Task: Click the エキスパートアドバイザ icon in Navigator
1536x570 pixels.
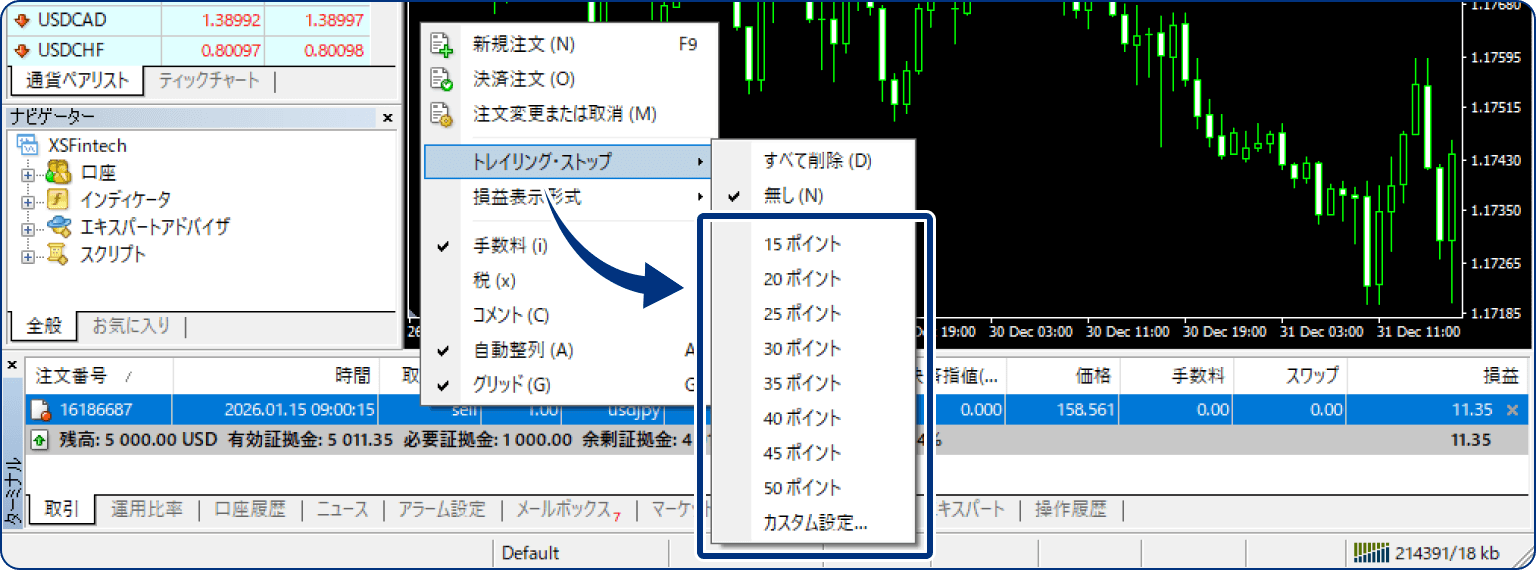Action: pos(59,227)
